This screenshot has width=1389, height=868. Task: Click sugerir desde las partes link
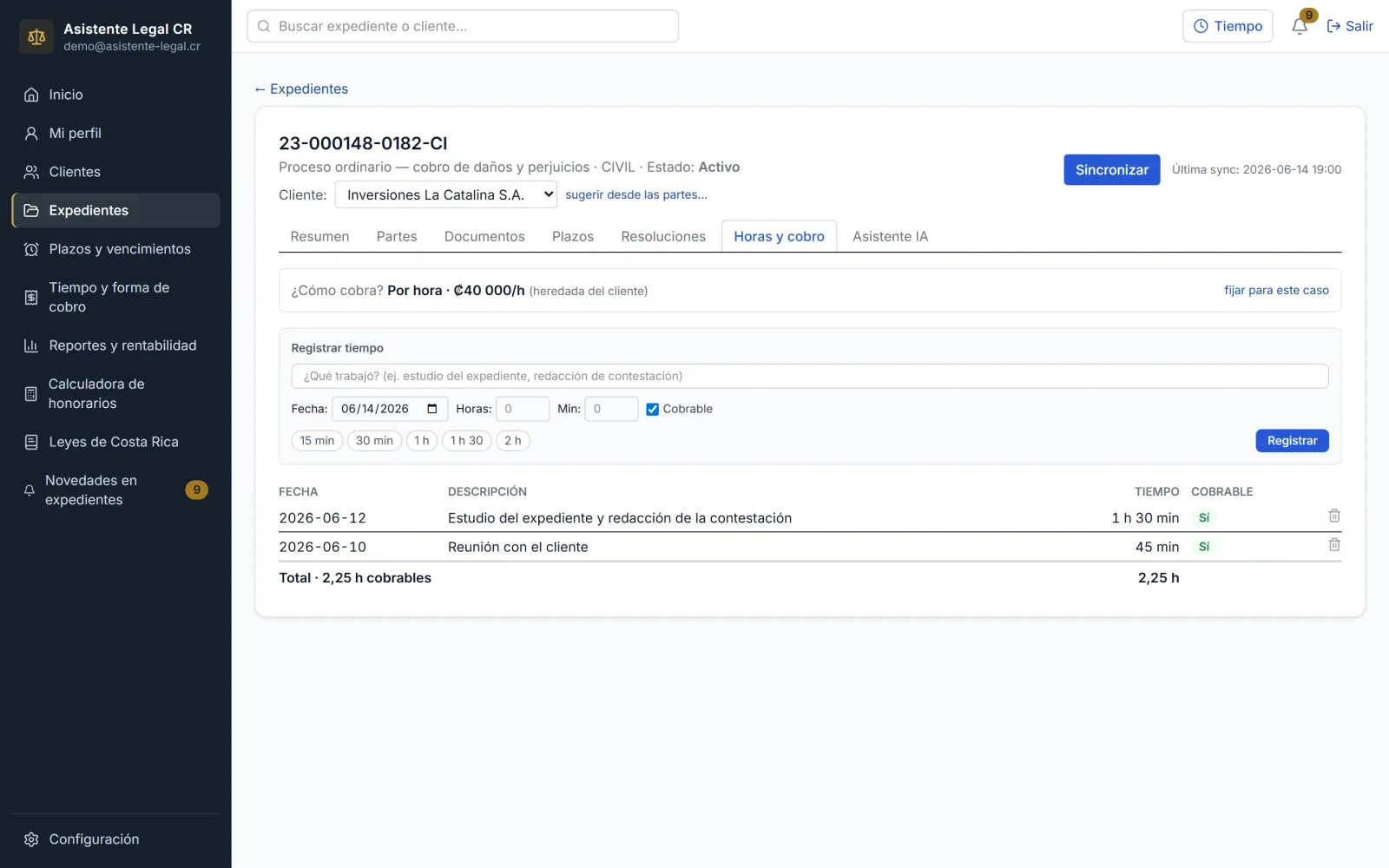636,194
